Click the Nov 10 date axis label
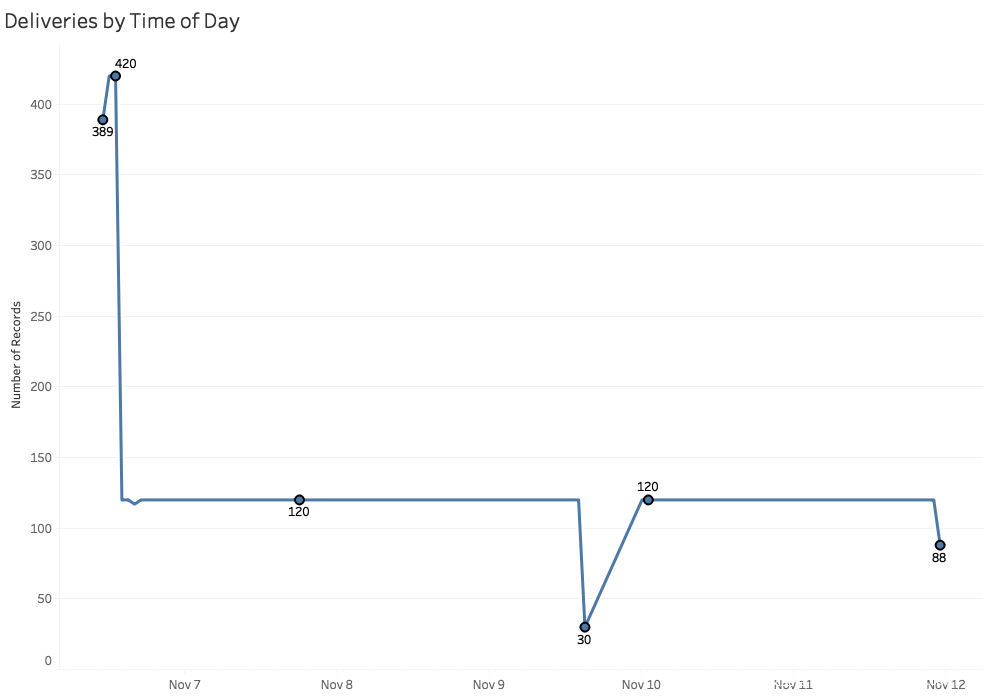The image size is (983, 699). click(x=641, y=685)
